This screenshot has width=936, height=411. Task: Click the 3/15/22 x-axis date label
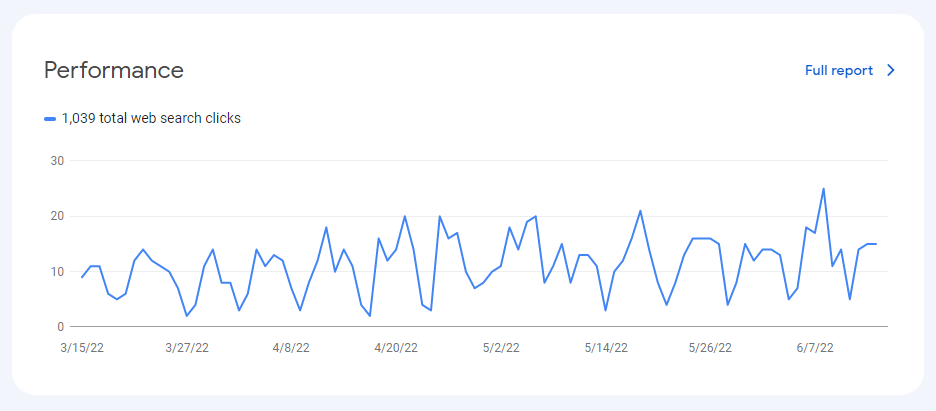[x=82, y=348]
